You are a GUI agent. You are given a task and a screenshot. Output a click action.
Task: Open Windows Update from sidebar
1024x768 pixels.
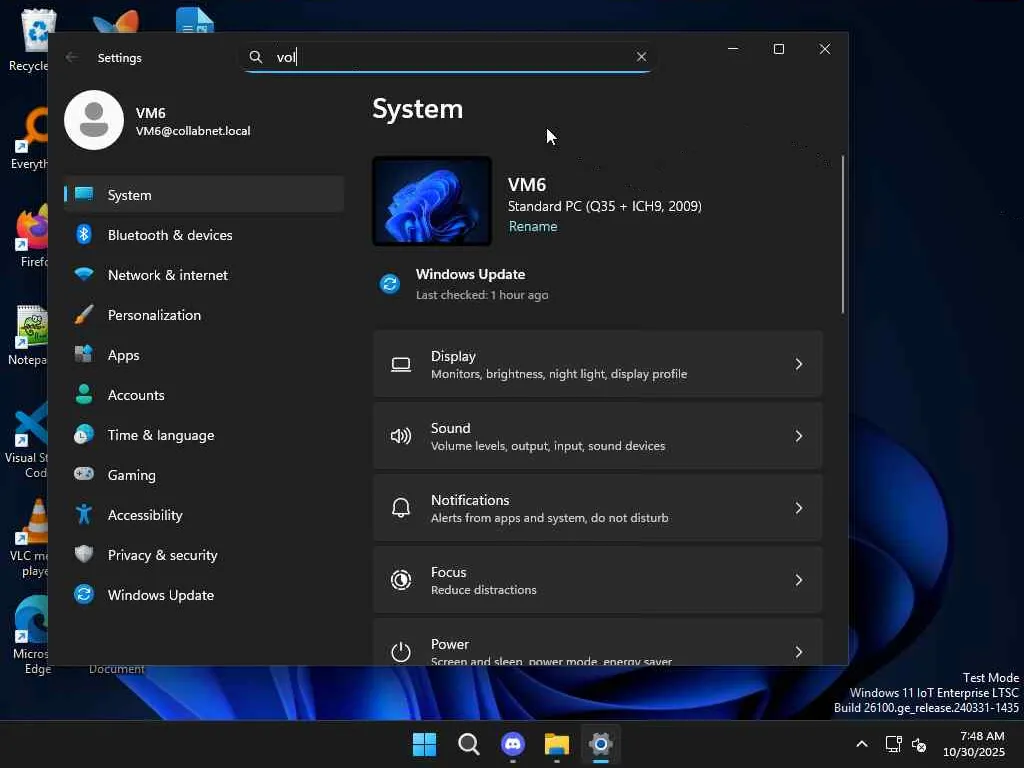tap(160, 595)
